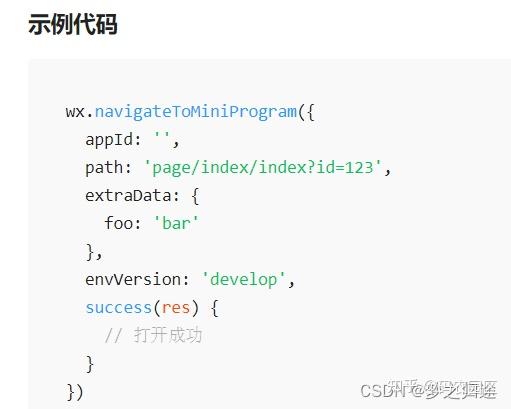The image size is (511, 409).
Task: Click the 'bar' string value
Action: point(176,223)
